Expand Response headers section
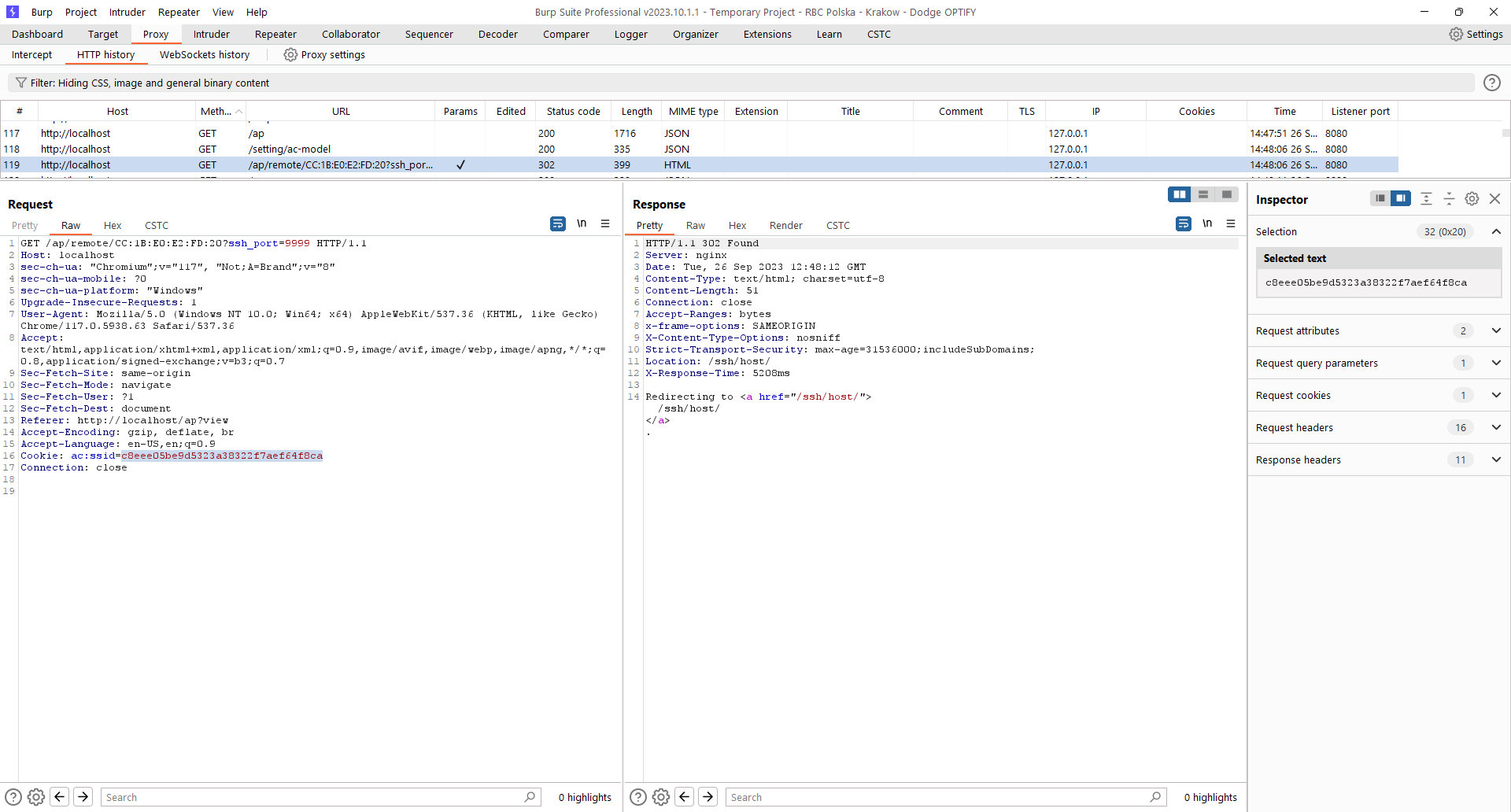The height and width of the screenshot is (812, 1511). point(1496,460)
